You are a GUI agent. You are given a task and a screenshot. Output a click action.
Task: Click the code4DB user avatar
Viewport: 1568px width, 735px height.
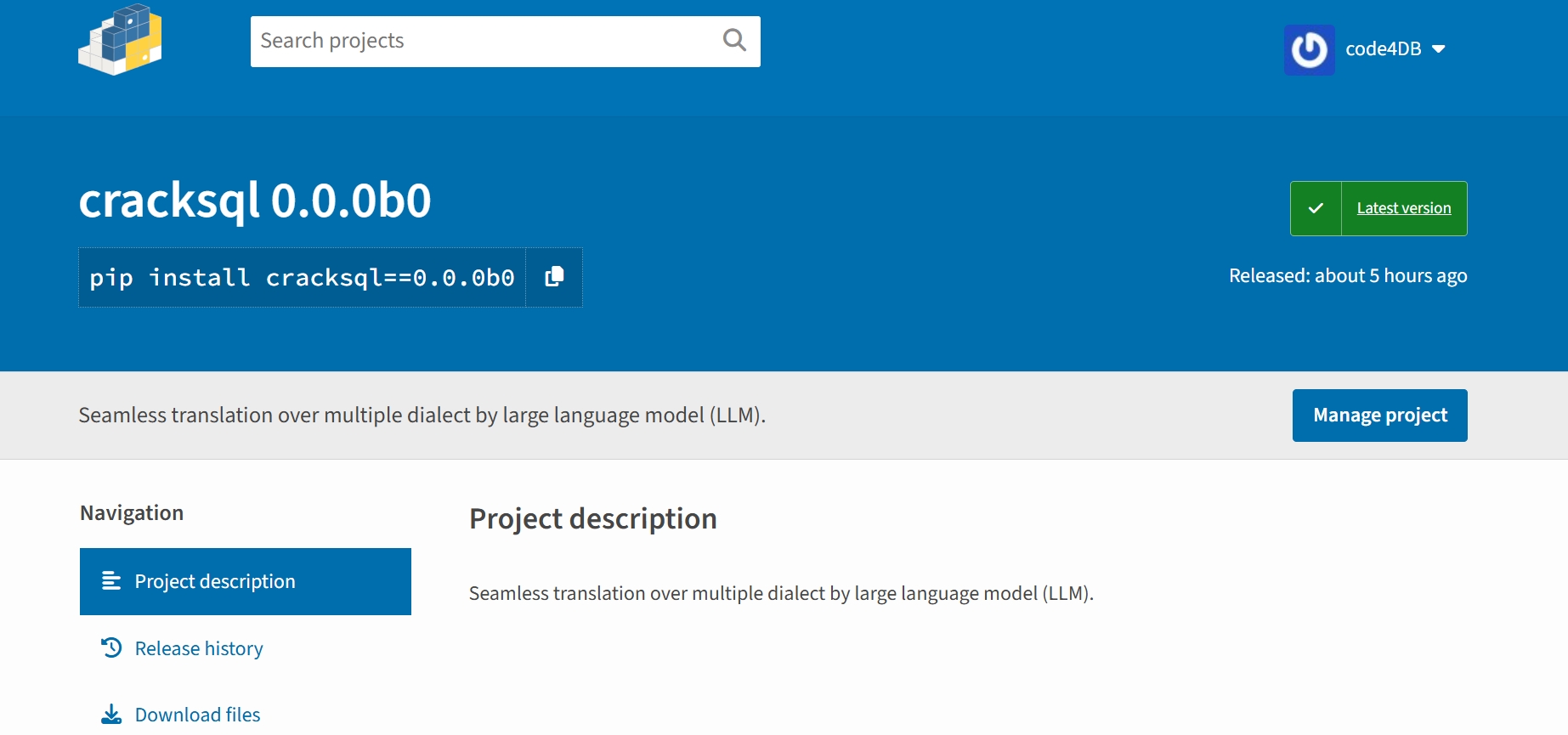tap(1309, 49)
